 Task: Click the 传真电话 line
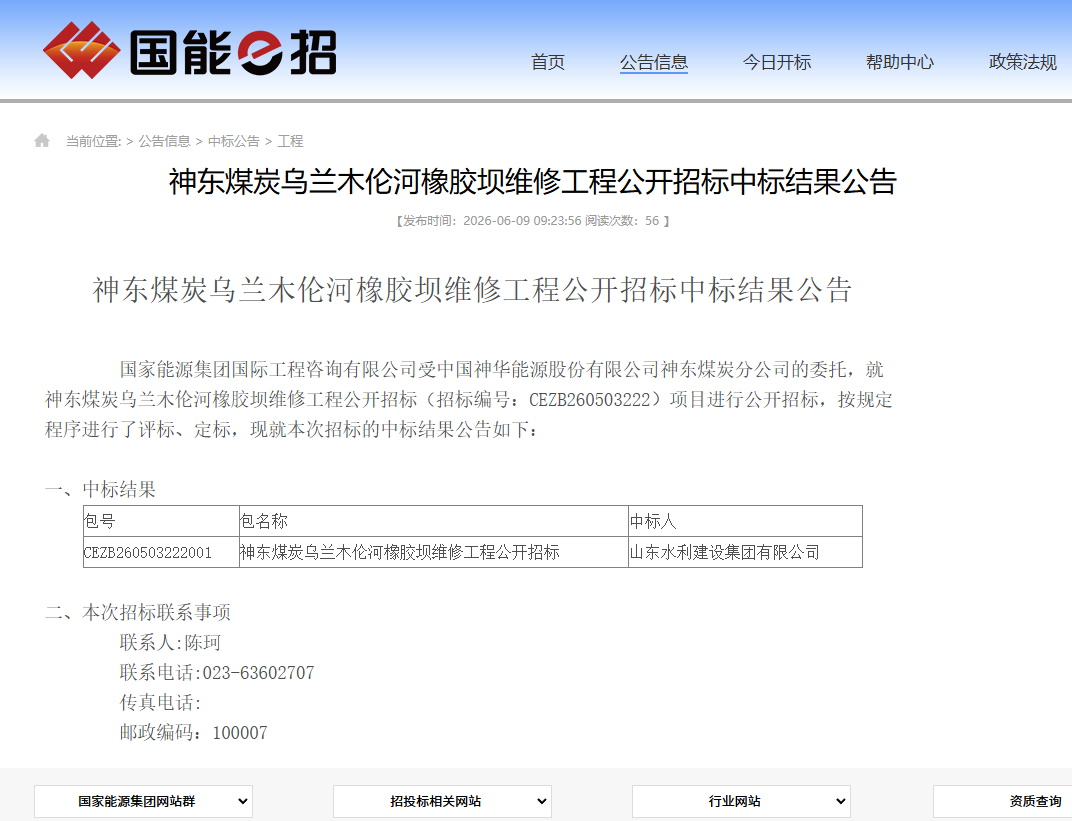[161, 703]
